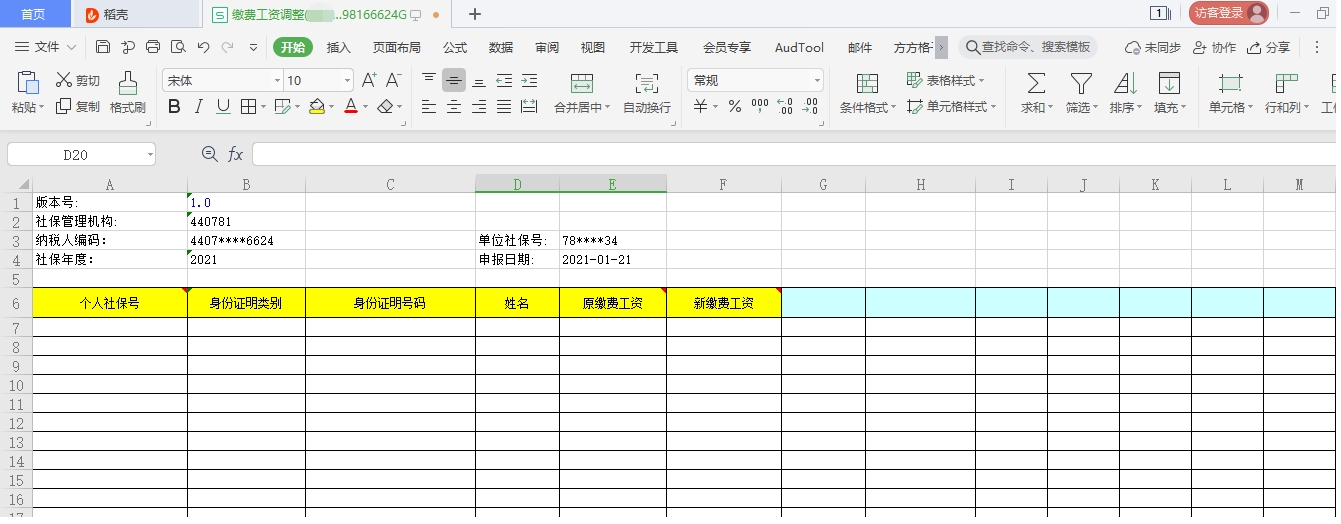Screen dimensions: 1341x524
Task: Open the Name Box dropdown showing D20
Action: click(x=150, y=154)
